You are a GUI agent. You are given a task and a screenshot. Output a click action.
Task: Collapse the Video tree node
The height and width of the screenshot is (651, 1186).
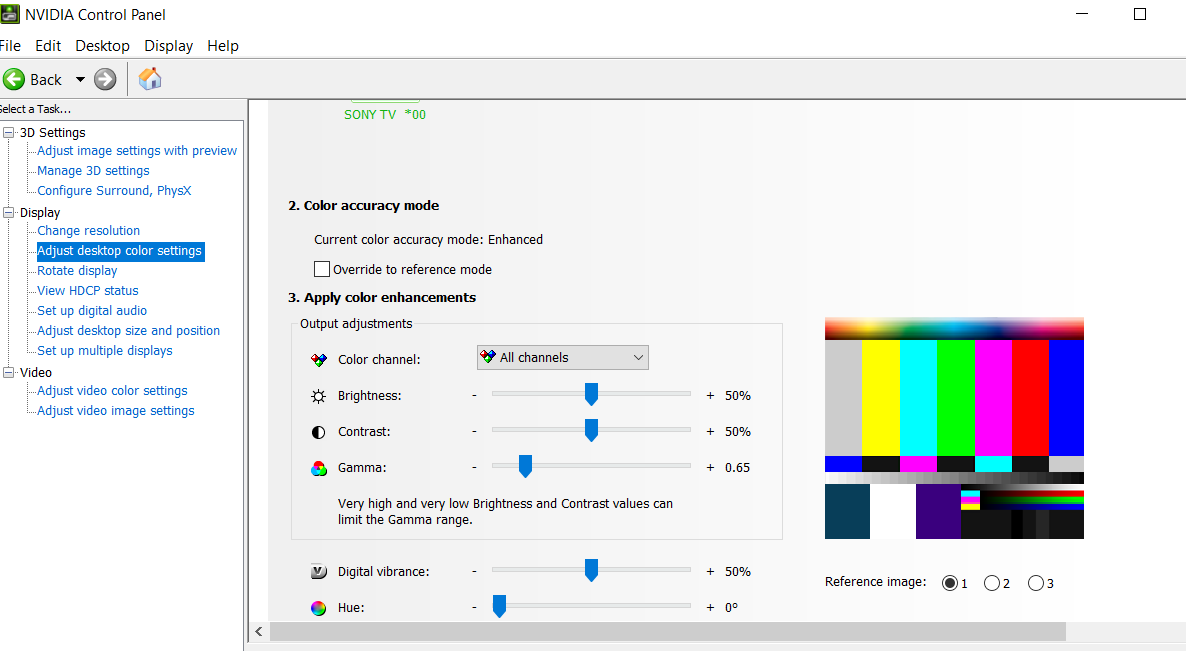click(x=9, y=372)
